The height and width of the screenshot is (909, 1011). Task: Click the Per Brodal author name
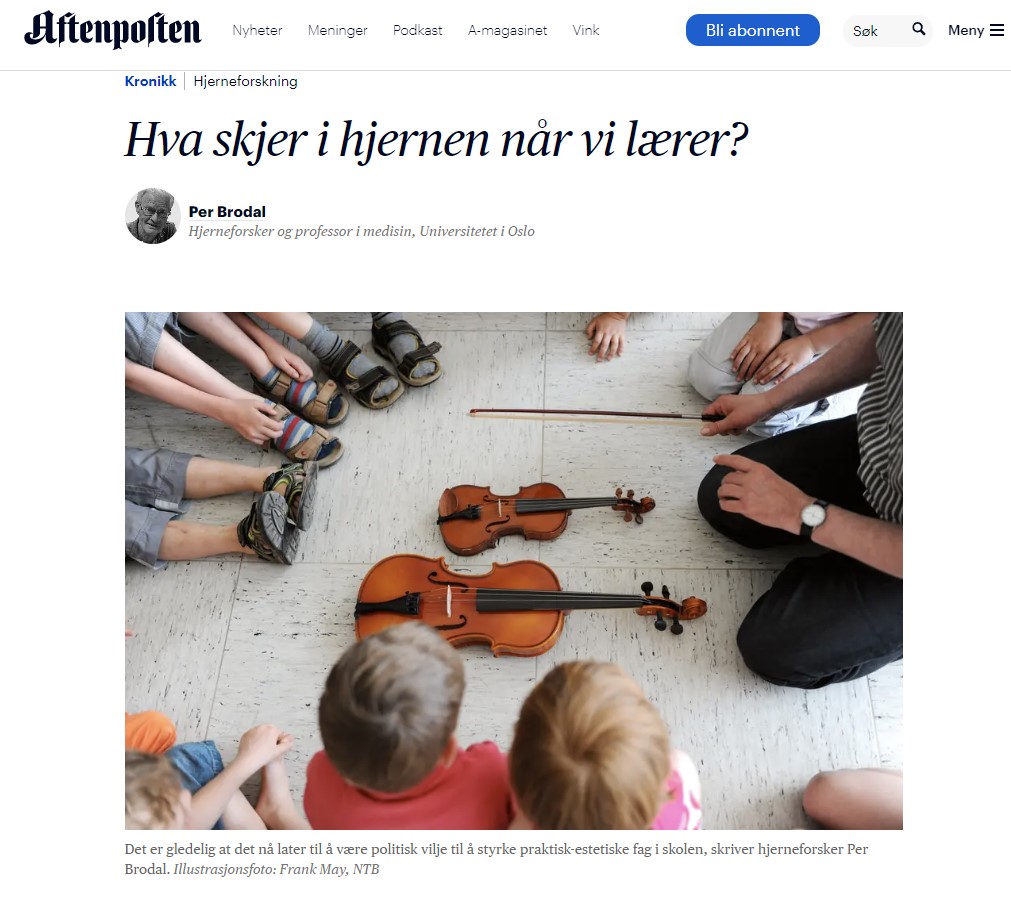tap(227, 211)
